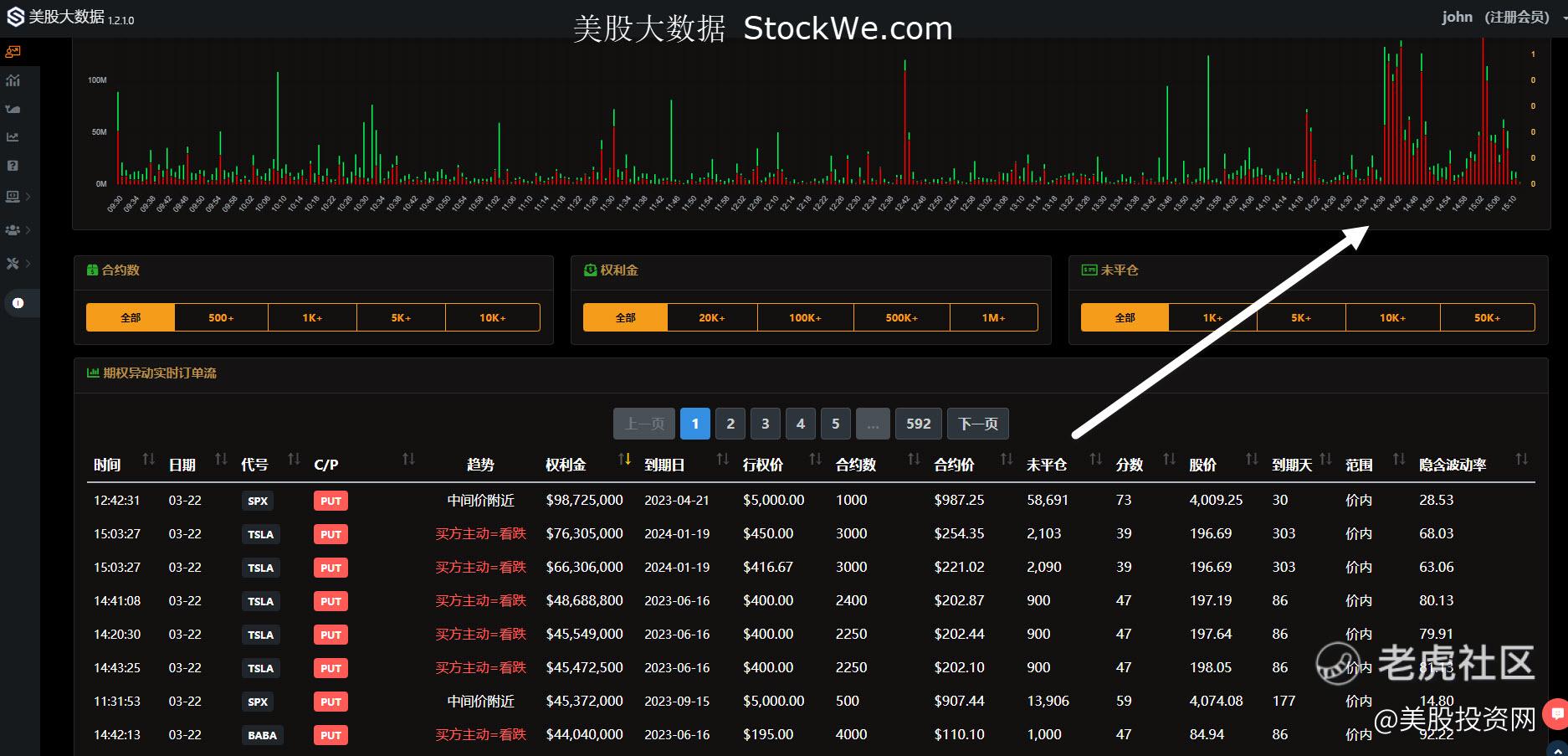
Task: Sort by 范围 column arrows
Action: click(x=1399, y=459)
